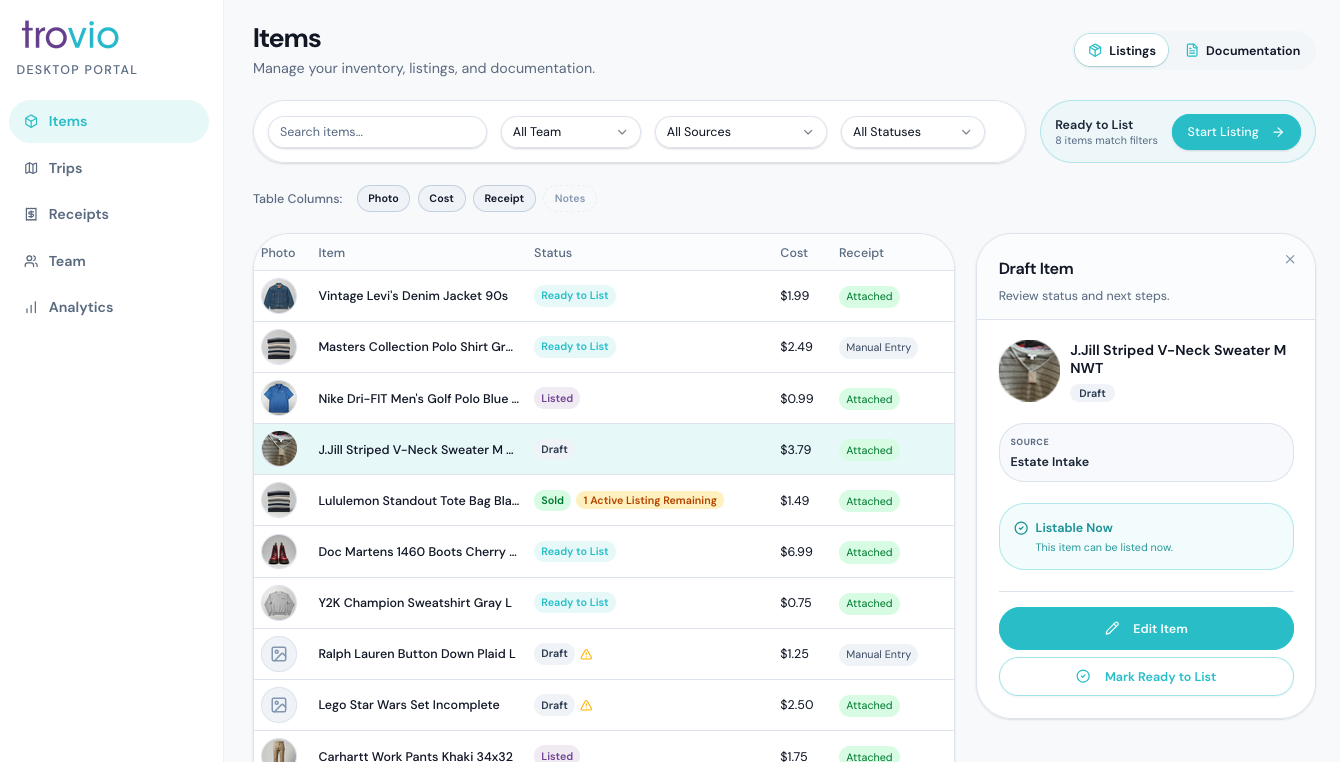Click Attached badge on Lego Star Wars row

[x=869, y=706]
